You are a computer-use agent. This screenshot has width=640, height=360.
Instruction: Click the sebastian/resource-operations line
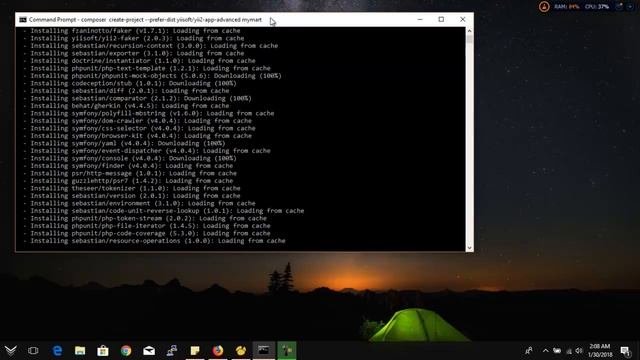(x=154, y=241)
